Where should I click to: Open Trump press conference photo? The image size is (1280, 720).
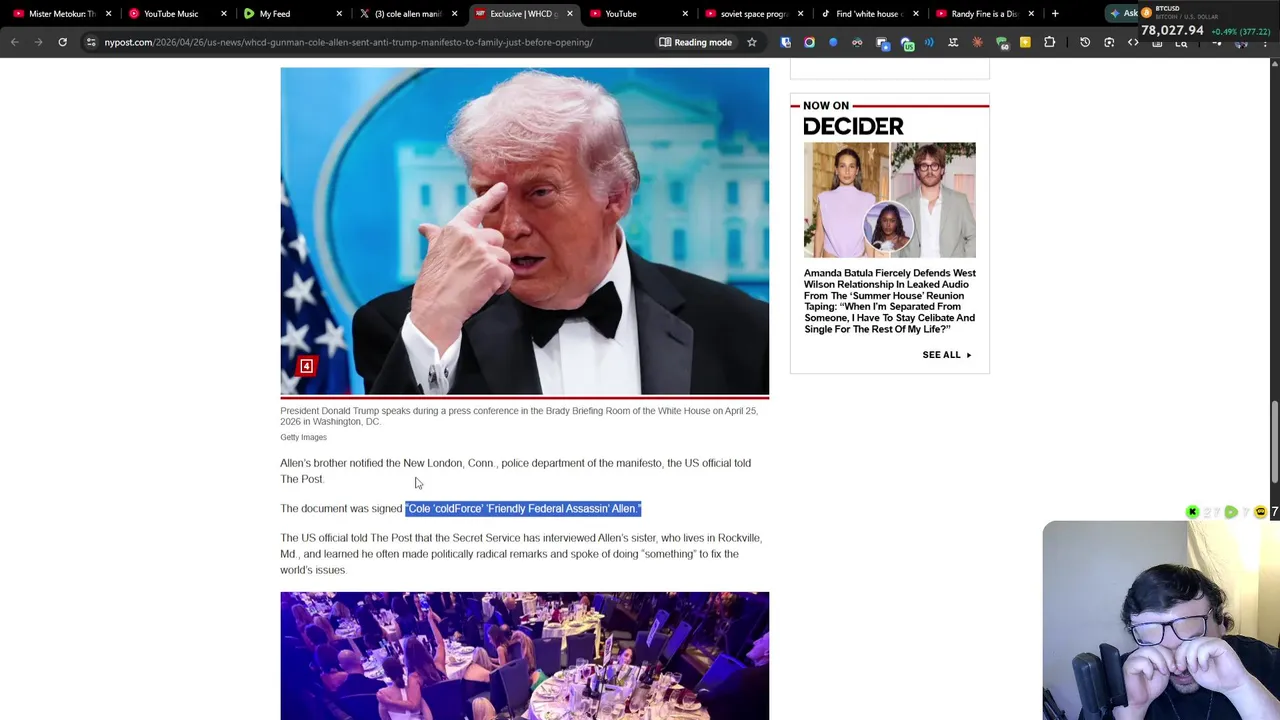525,231
